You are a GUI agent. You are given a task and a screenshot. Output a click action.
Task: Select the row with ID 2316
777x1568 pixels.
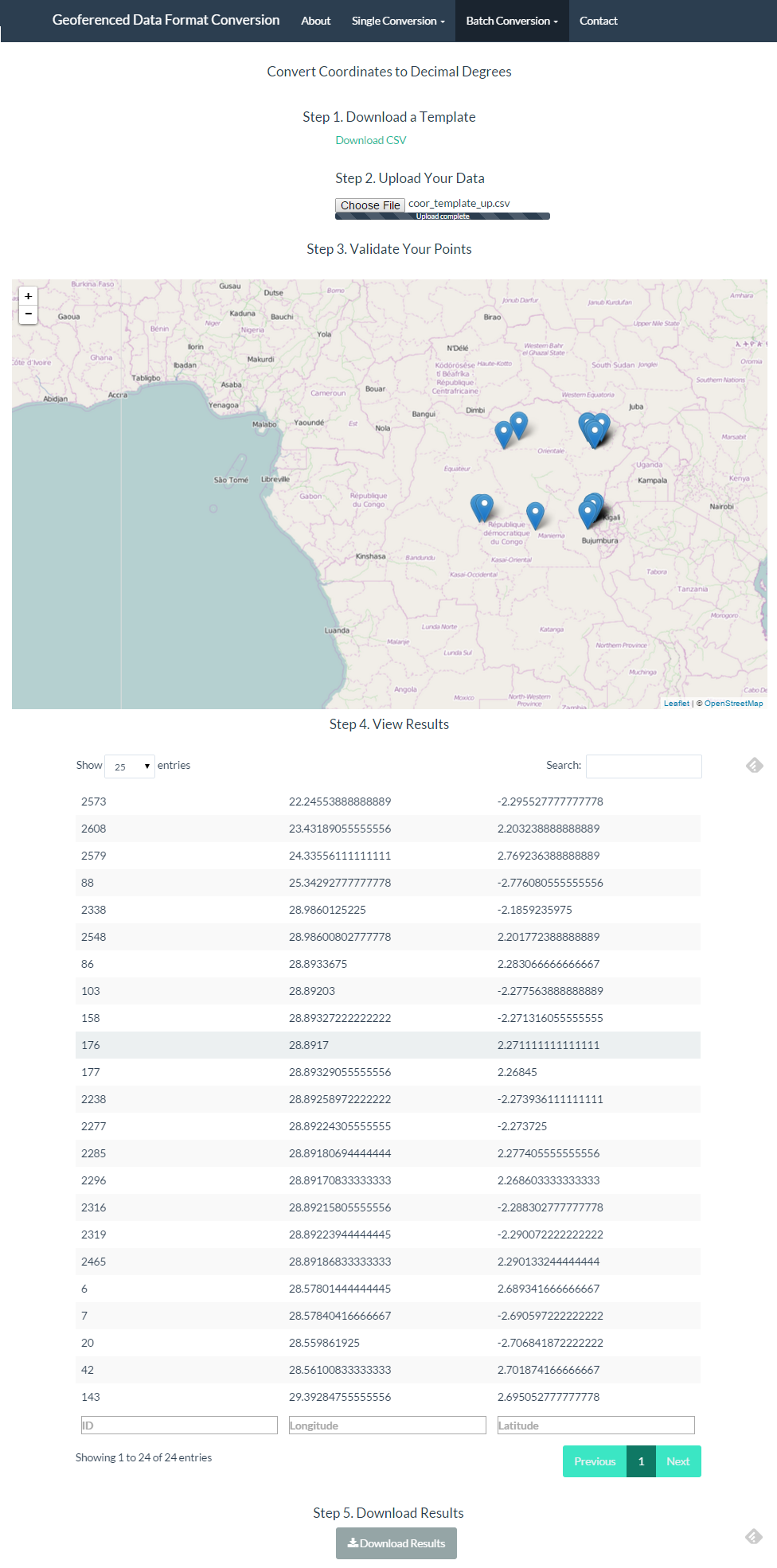(388, 1207)
